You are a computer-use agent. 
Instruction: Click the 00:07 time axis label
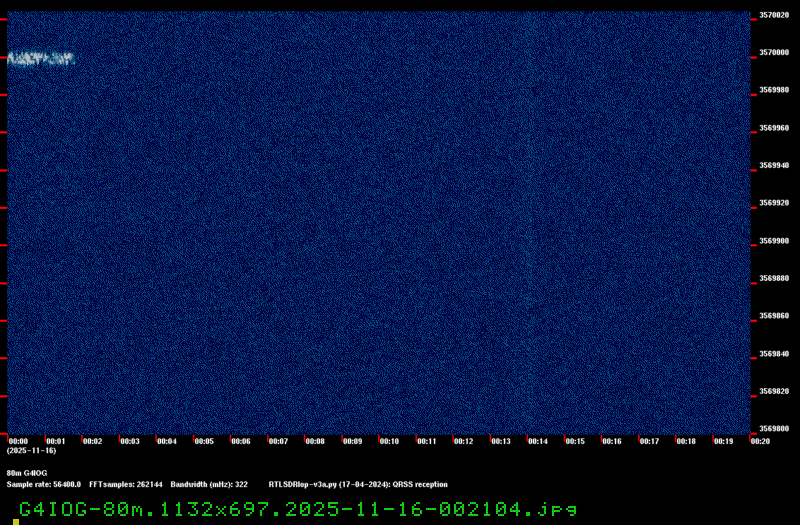coord(278,441)
